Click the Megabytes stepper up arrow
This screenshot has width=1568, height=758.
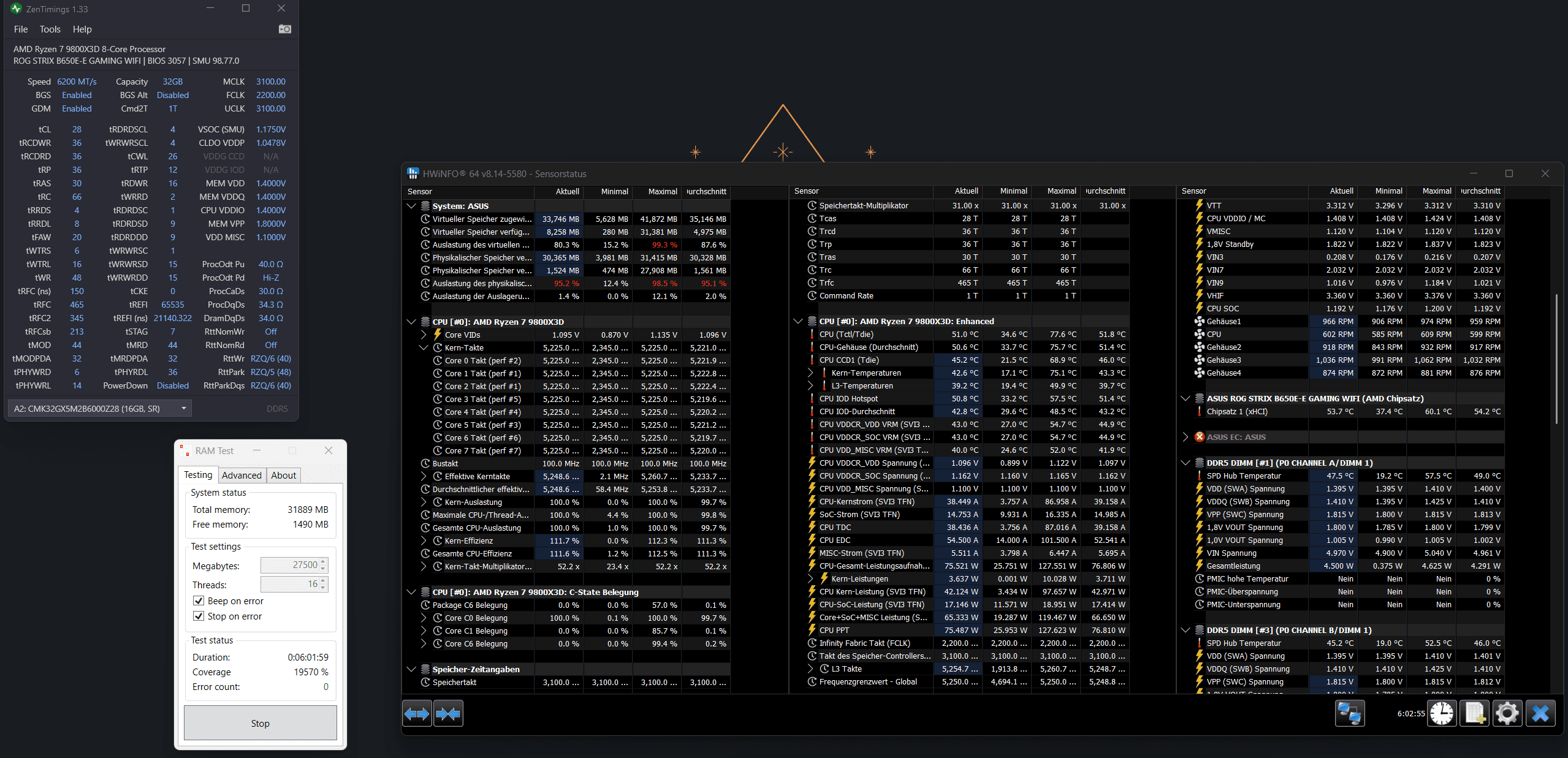[324, 561]
